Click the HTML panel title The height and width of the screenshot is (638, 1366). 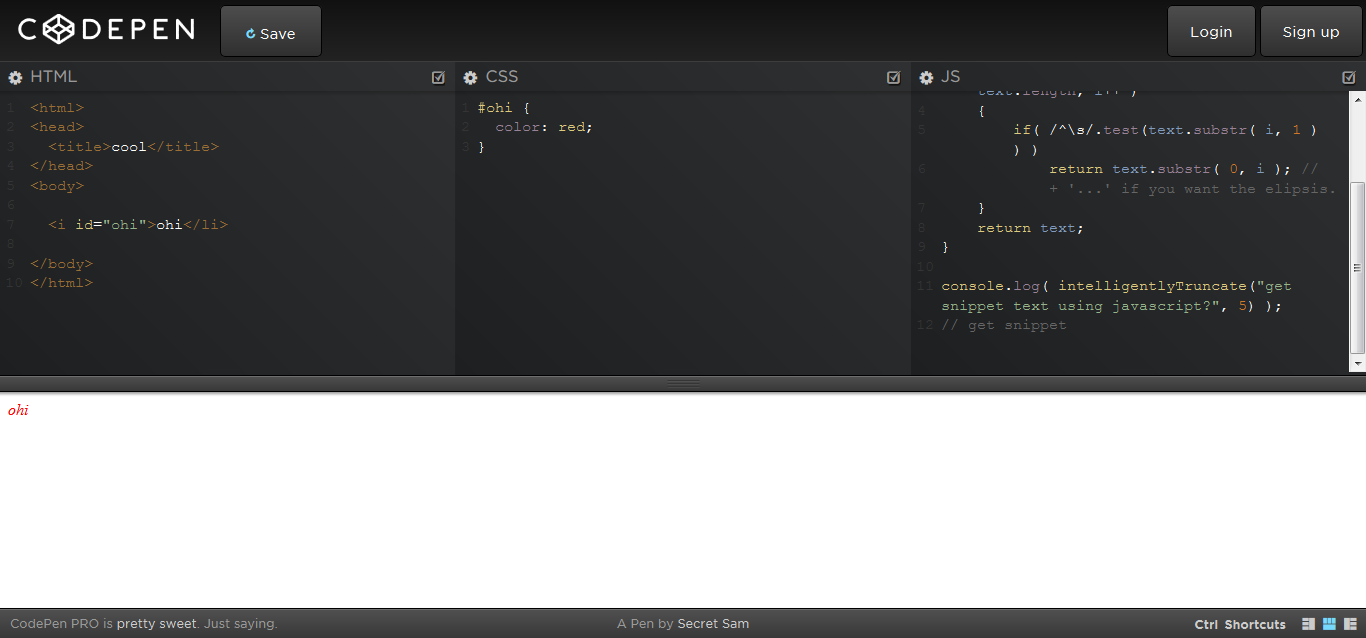pyautogui.click(x=53, y=77)
